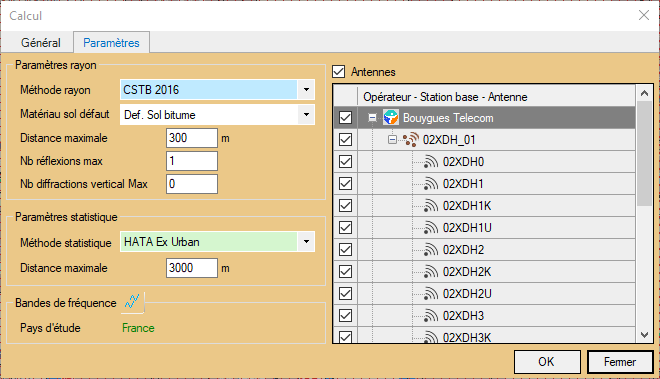The image size is (660, 379).
Task: Click antenna icon beside 02XDH1
Action: click(x=431, y=184)
